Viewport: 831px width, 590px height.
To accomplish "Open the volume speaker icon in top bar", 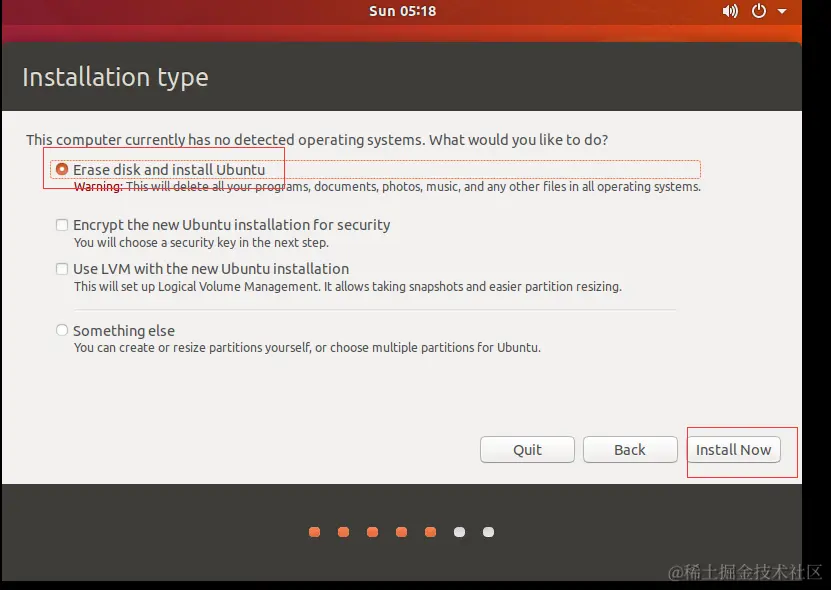I will 730,11.
